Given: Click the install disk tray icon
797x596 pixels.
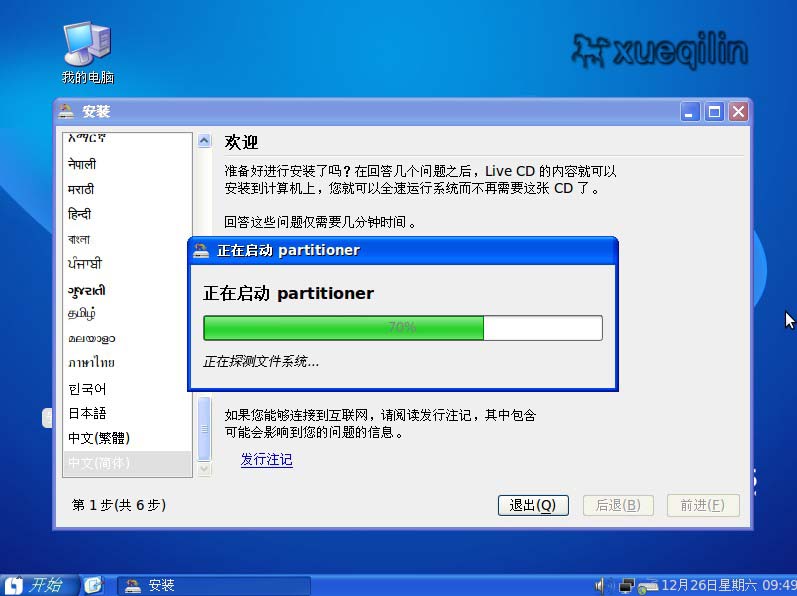Looking at the screenshot, I should click(x=648, y=586).
